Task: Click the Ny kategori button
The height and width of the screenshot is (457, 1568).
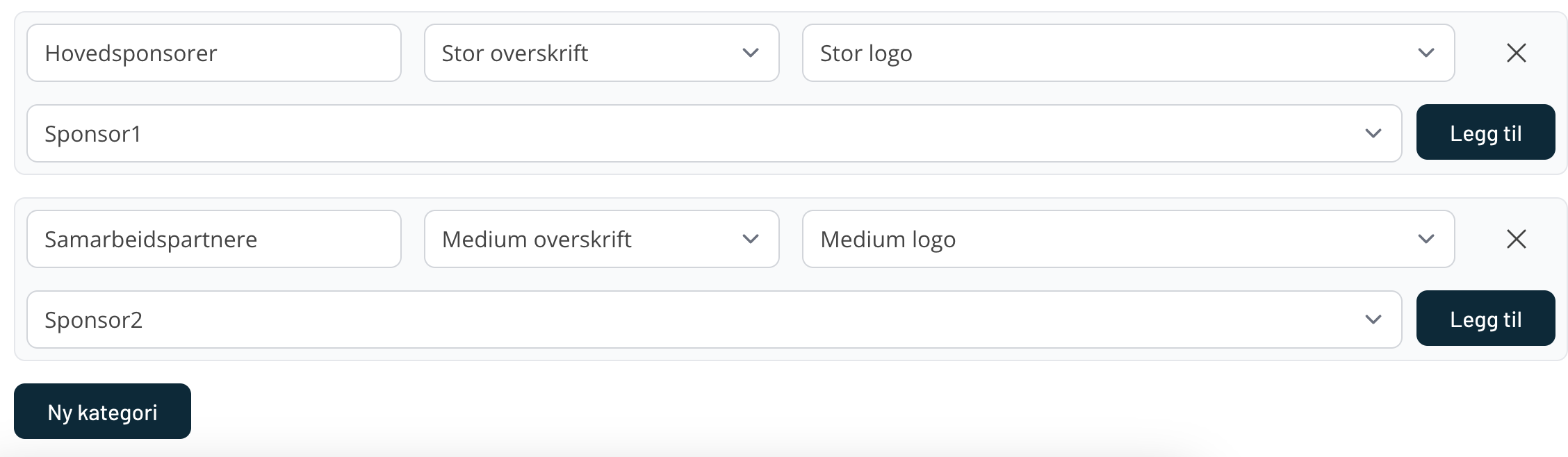Action: point(102,411)
